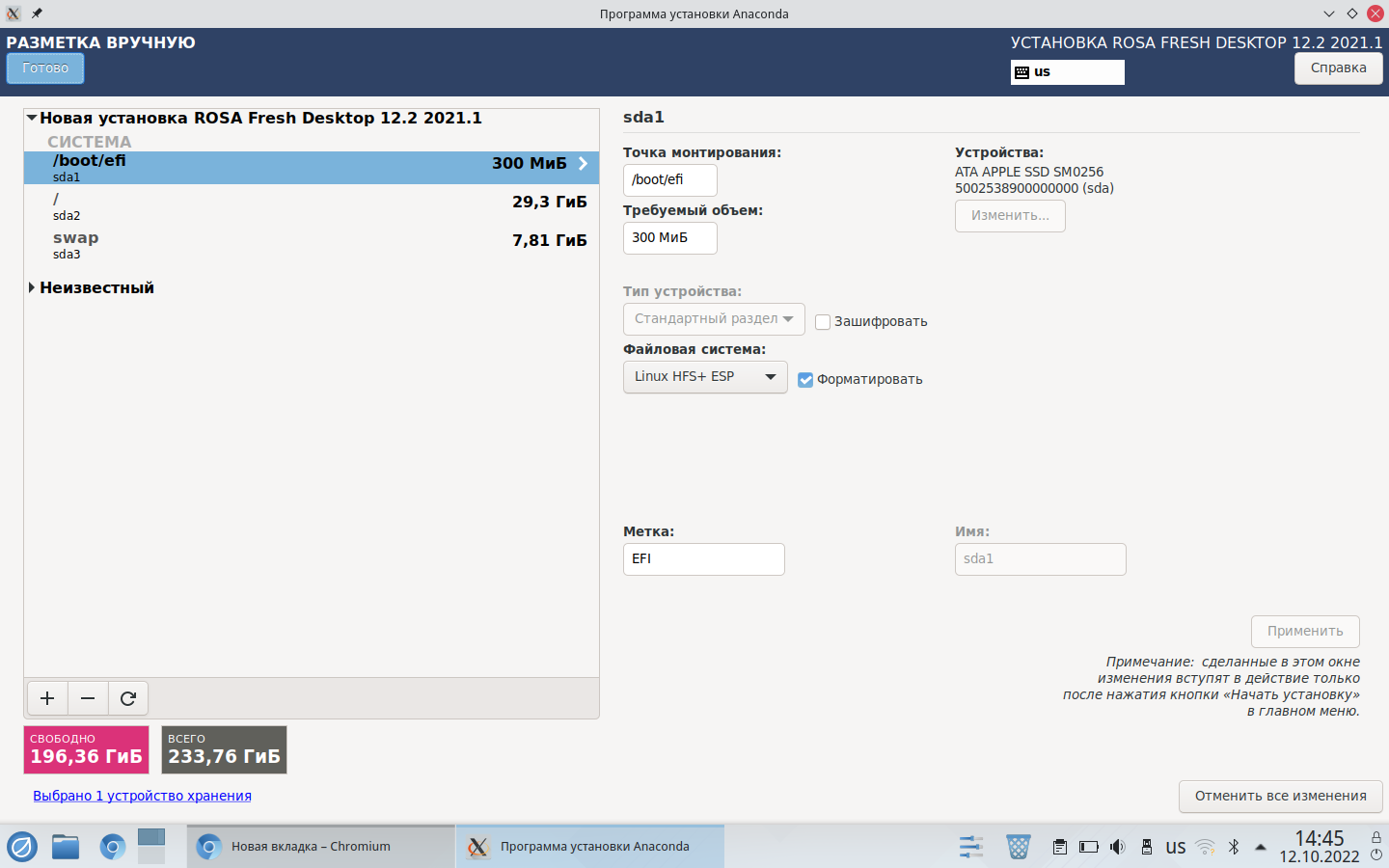Click the Требуемый объем field (300 МиБ)
The width and height of the screenshot is (1389, 868).
tap(670, 238)
